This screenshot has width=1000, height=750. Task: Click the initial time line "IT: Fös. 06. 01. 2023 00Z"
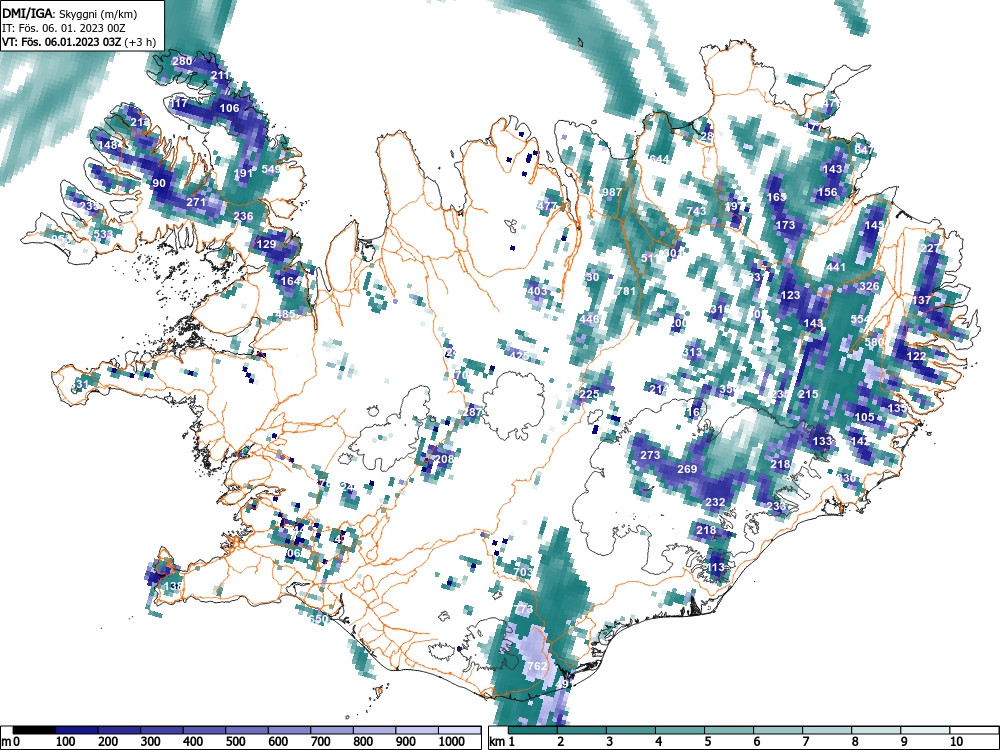click(64, 28)
